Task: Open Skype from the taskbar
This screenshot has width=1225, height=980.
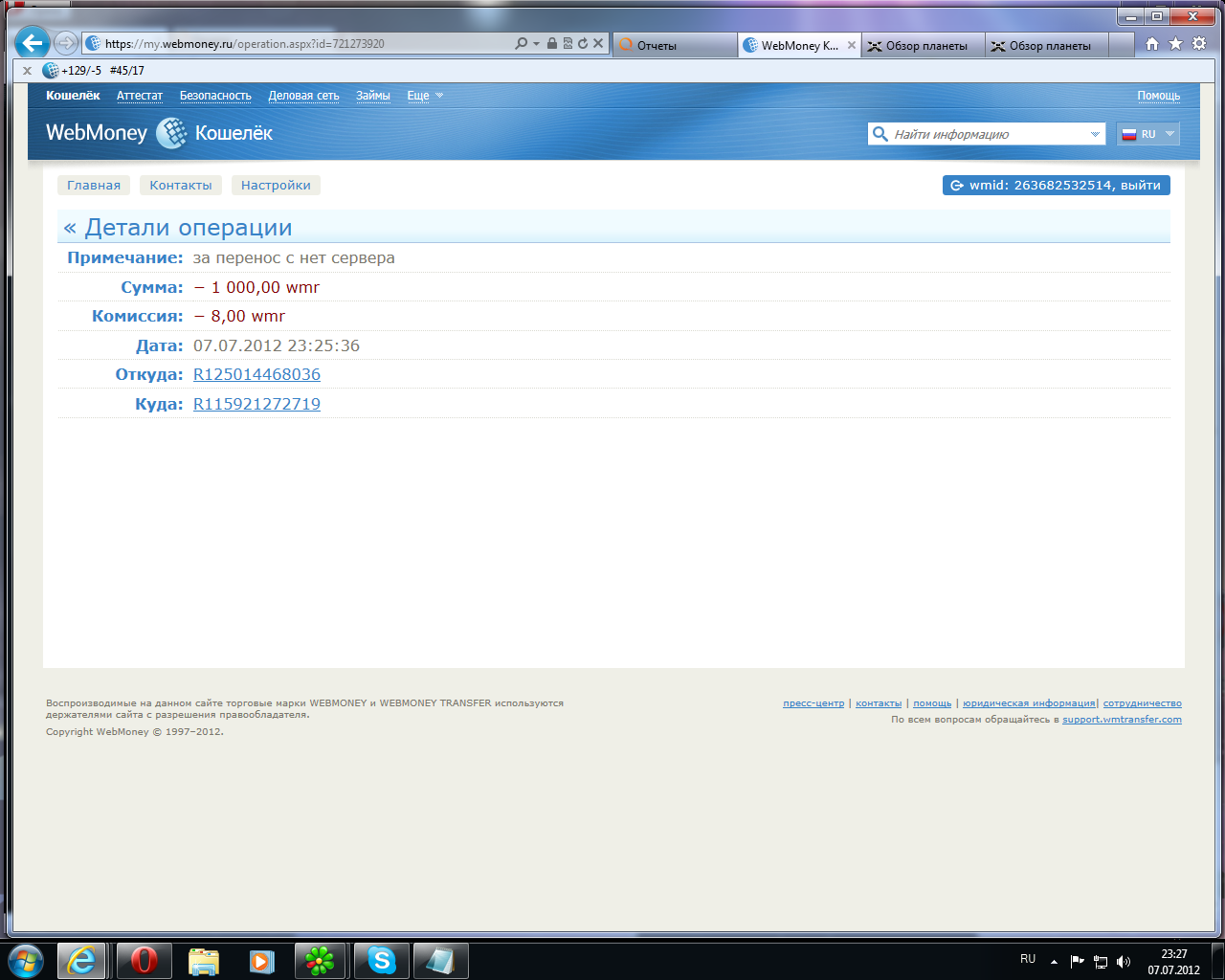Action: (x=381, y=960)
